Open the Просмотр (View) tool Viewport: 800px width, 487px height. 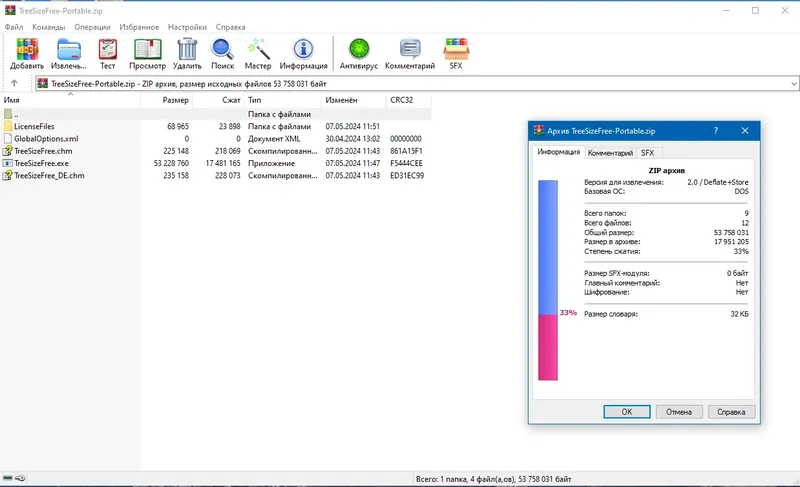[x=147, y=49]
